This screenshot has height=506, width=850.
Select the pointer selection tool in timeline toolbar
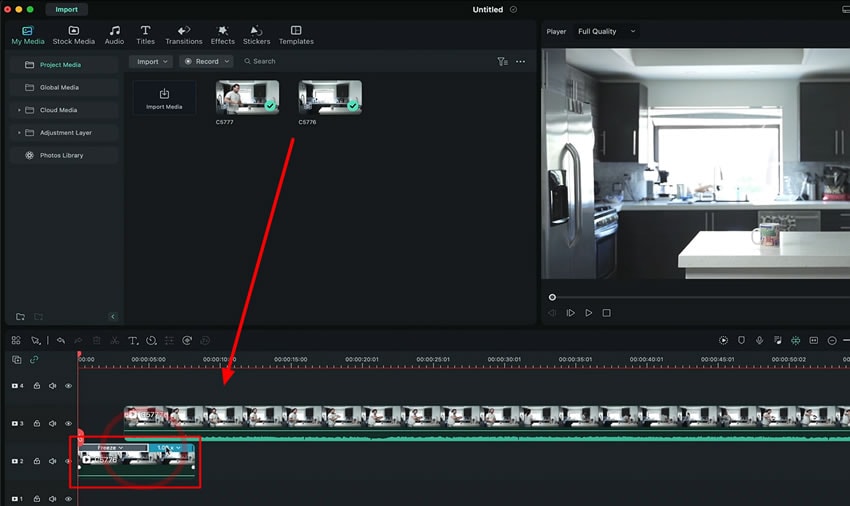point(35,341)
